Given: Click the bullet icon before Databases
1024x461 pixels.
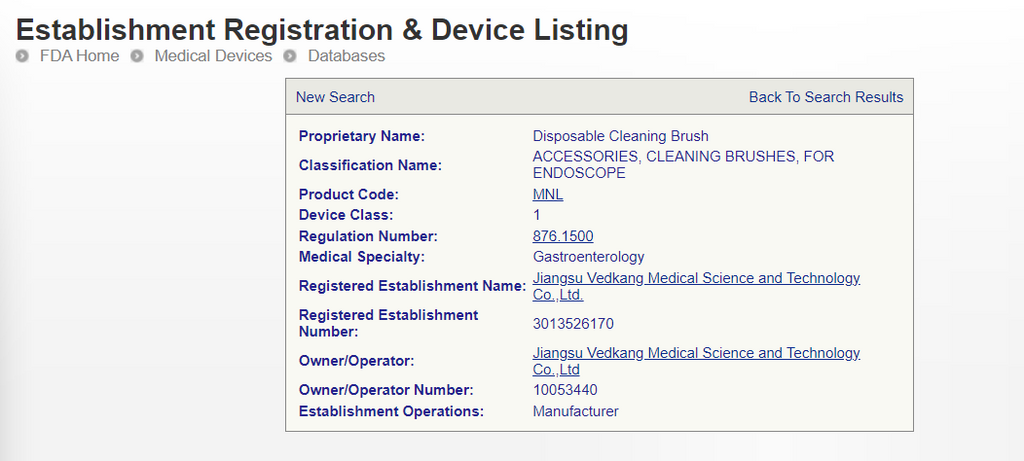Looking at the screenshot, I should pyautogui.click(x=290, y=56).
